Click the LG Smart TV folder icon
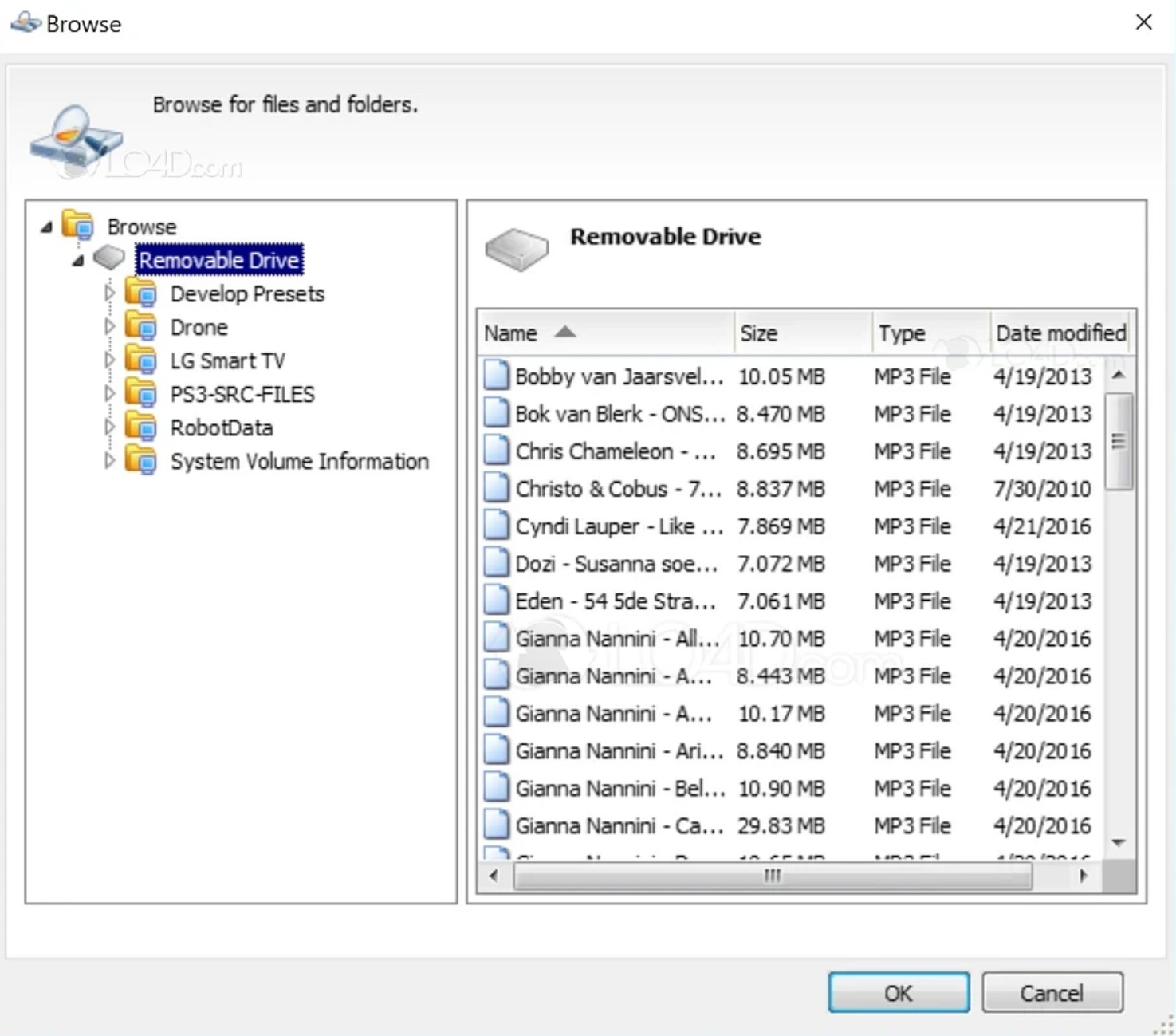Image resolution: width=1176 pixels, height=1036 pixels. pyautogui.click(x=141, y=360)
